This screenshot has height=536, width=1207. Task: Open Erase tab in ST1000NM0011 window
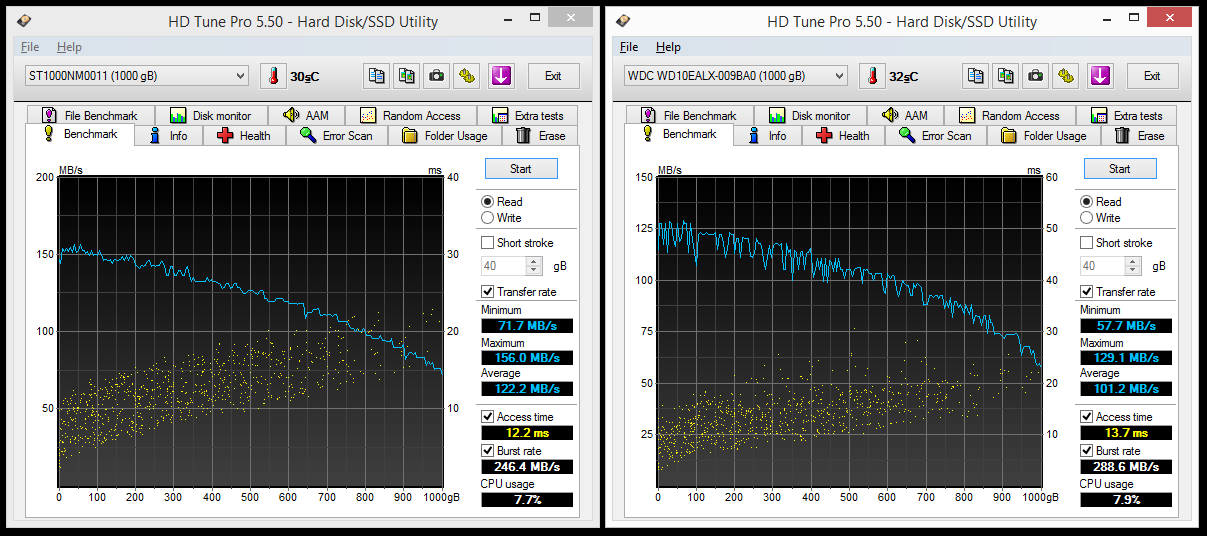coord(541,136)
